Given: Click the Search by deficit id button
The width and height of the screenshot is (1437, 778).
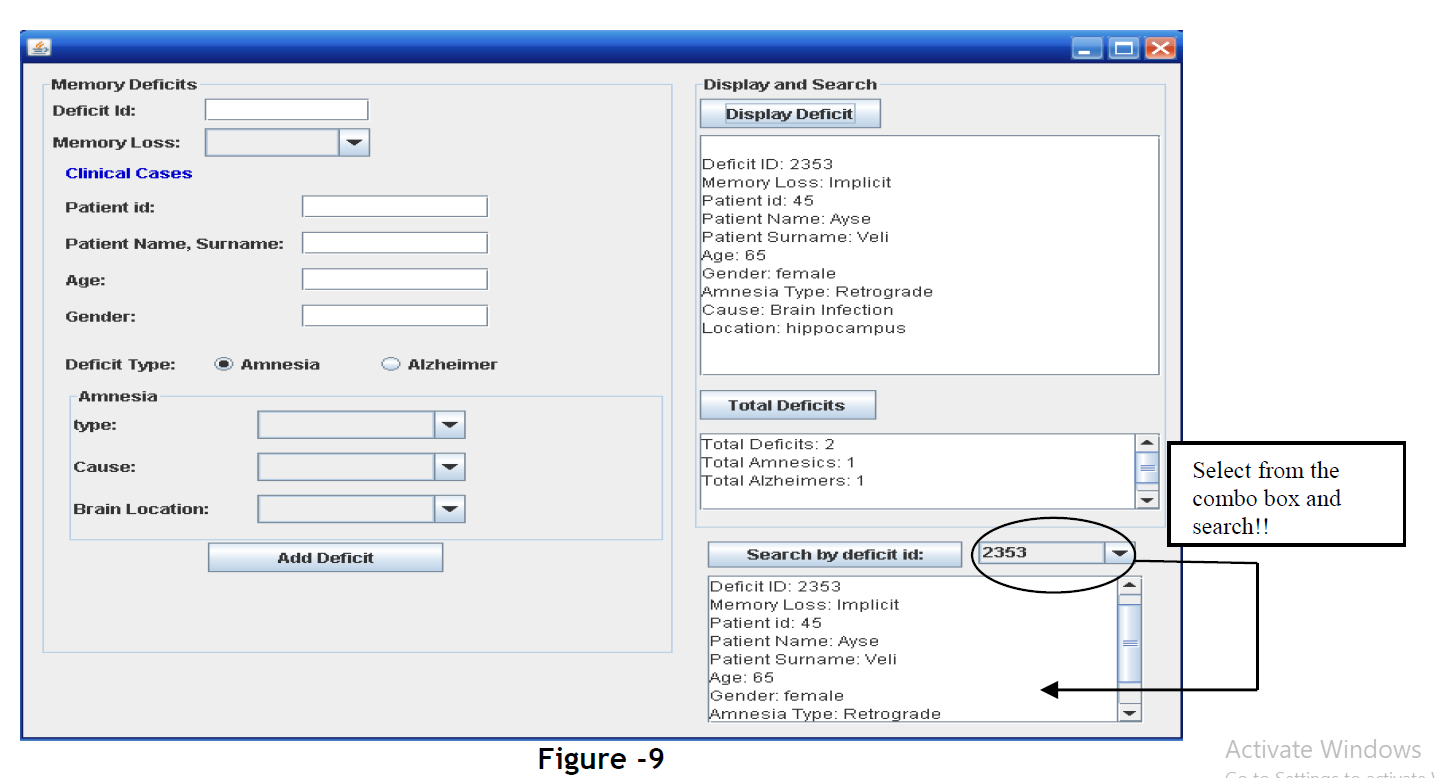Looking at the screenshot, I should [x=833, y=554].
